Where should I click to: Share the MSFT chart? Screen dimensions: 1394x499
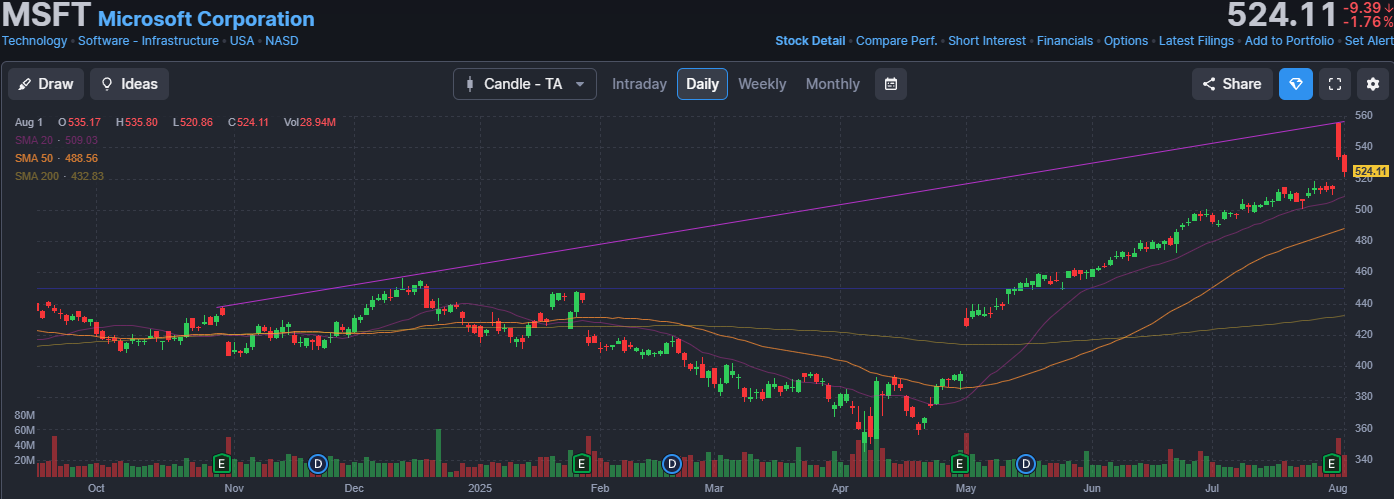pyautogui.click(x=1232, y=84)
